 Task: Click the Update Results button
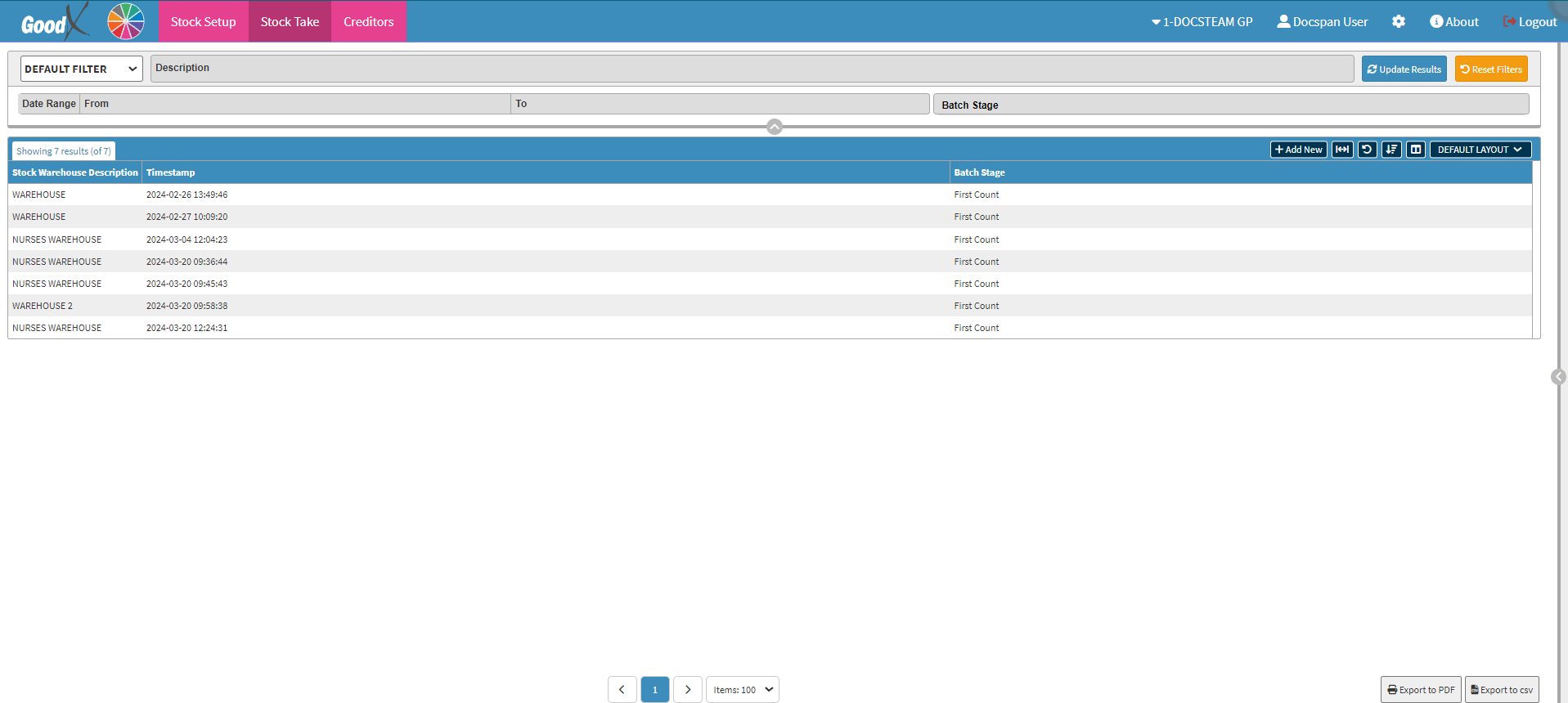[x=1404, y=69]
